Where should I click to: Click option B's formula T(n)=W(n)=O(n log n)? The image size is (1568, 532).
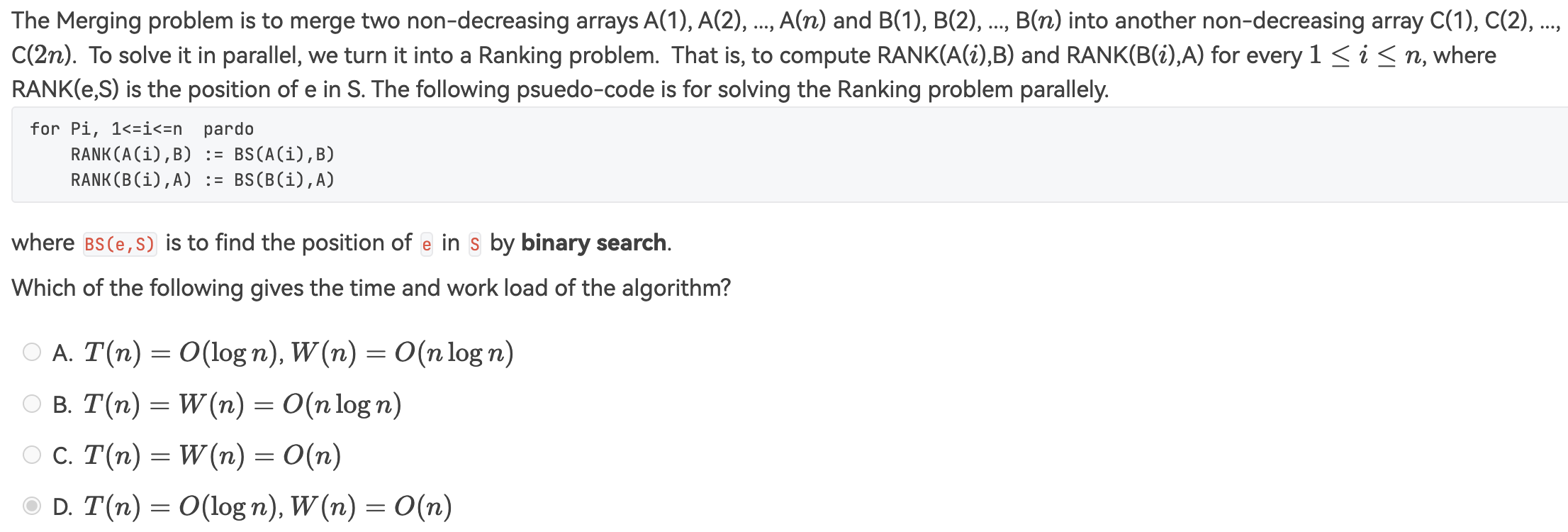242,404
